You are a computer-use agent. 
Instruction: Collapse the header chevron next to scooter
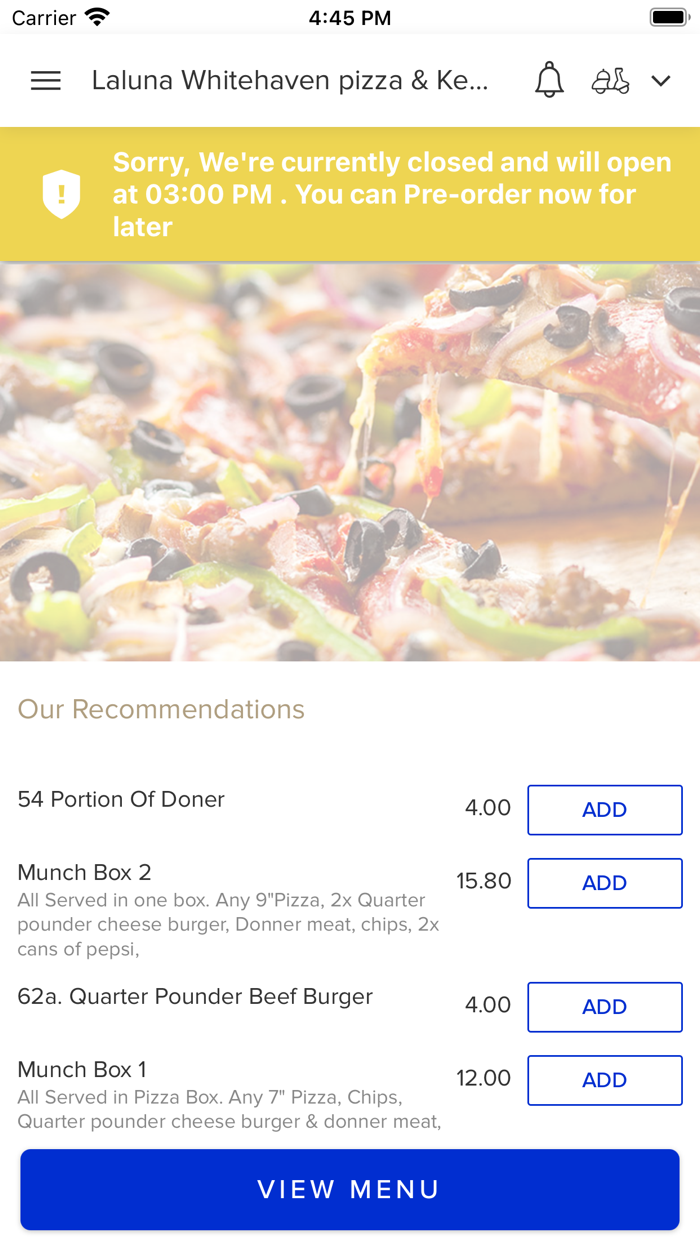point(661,81)
